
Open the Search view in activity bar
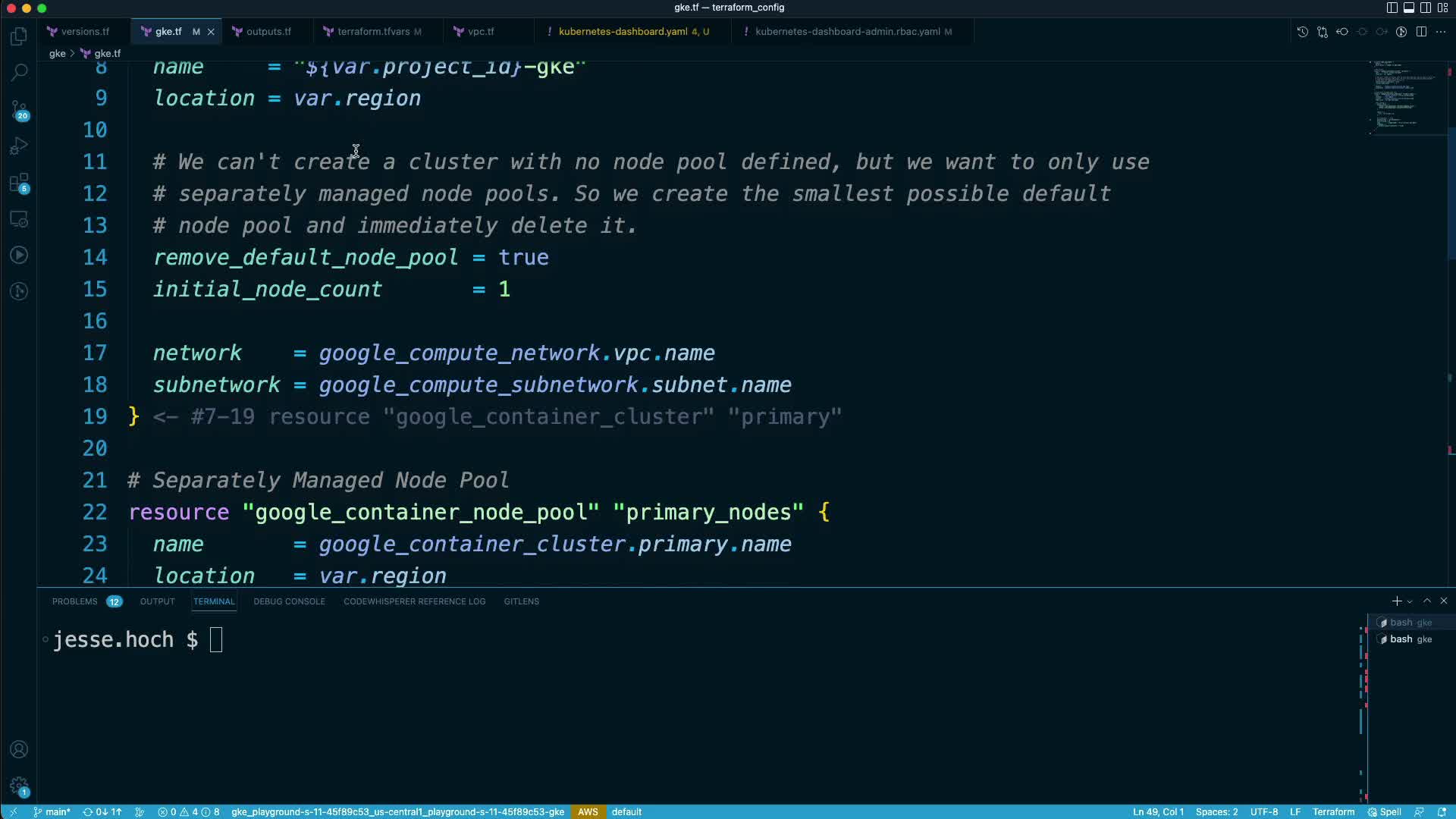coord(19,73)
